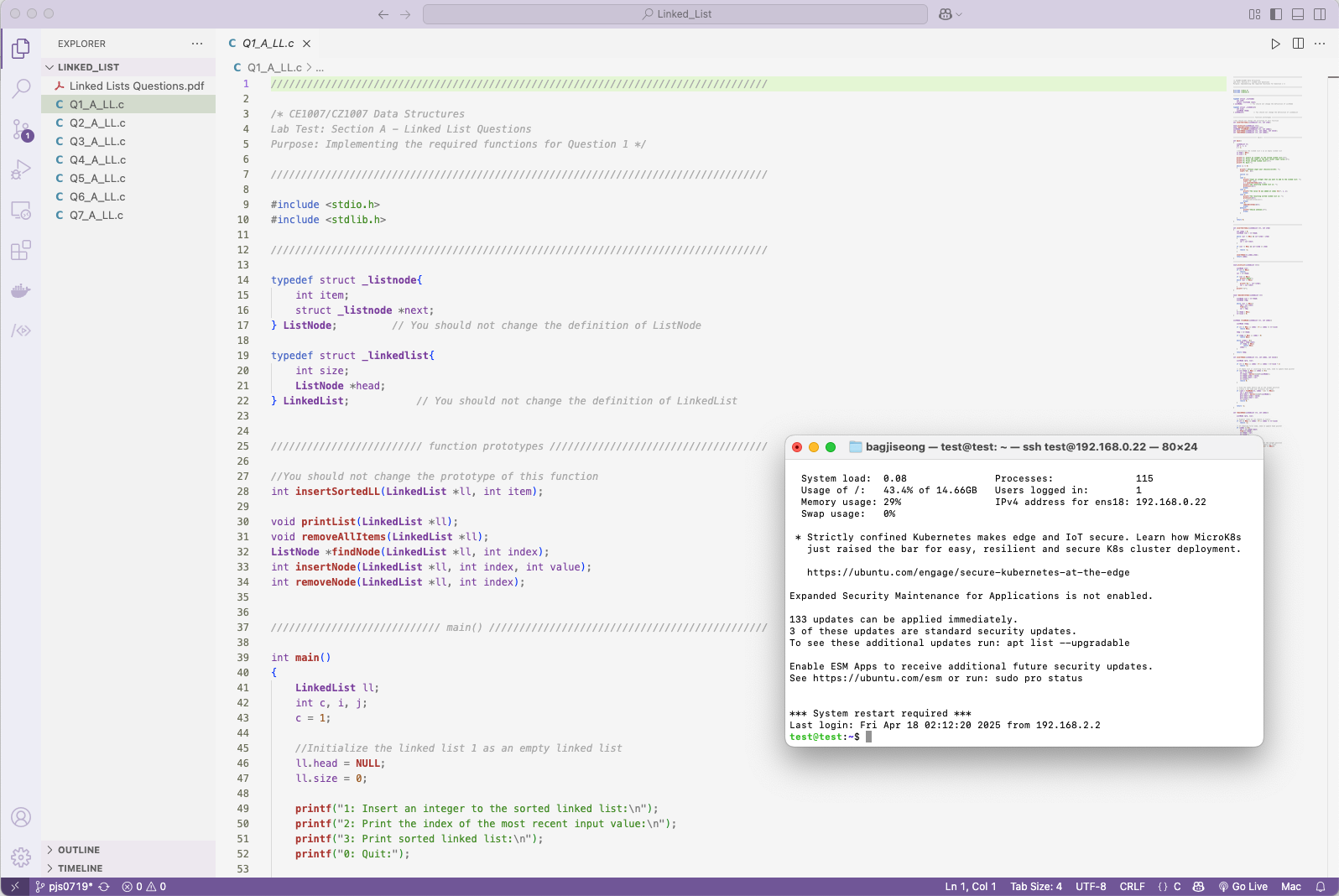Toggle Secondary Side Bar visibility

[x=1320, y=14]
